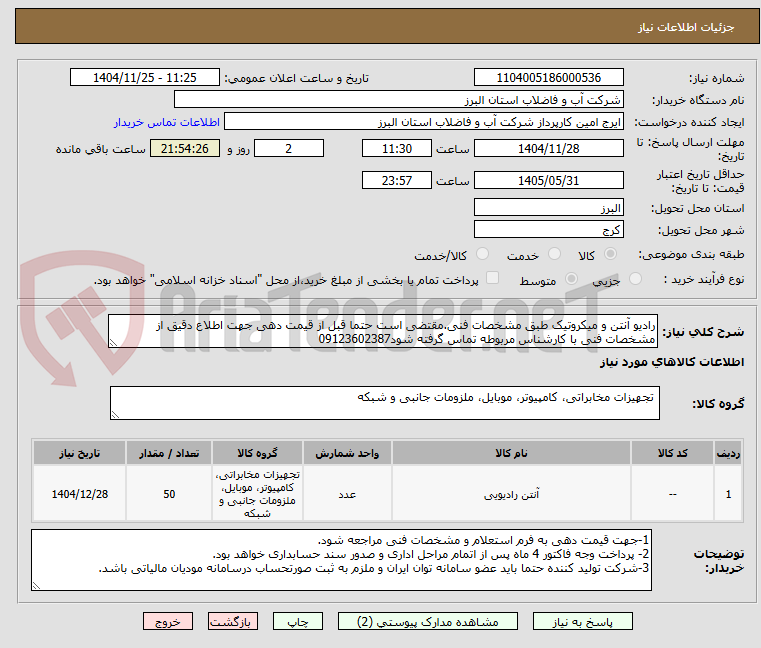Select the متوسط purchase type radio
Screen dimensions: 761x648
(571, 279)
